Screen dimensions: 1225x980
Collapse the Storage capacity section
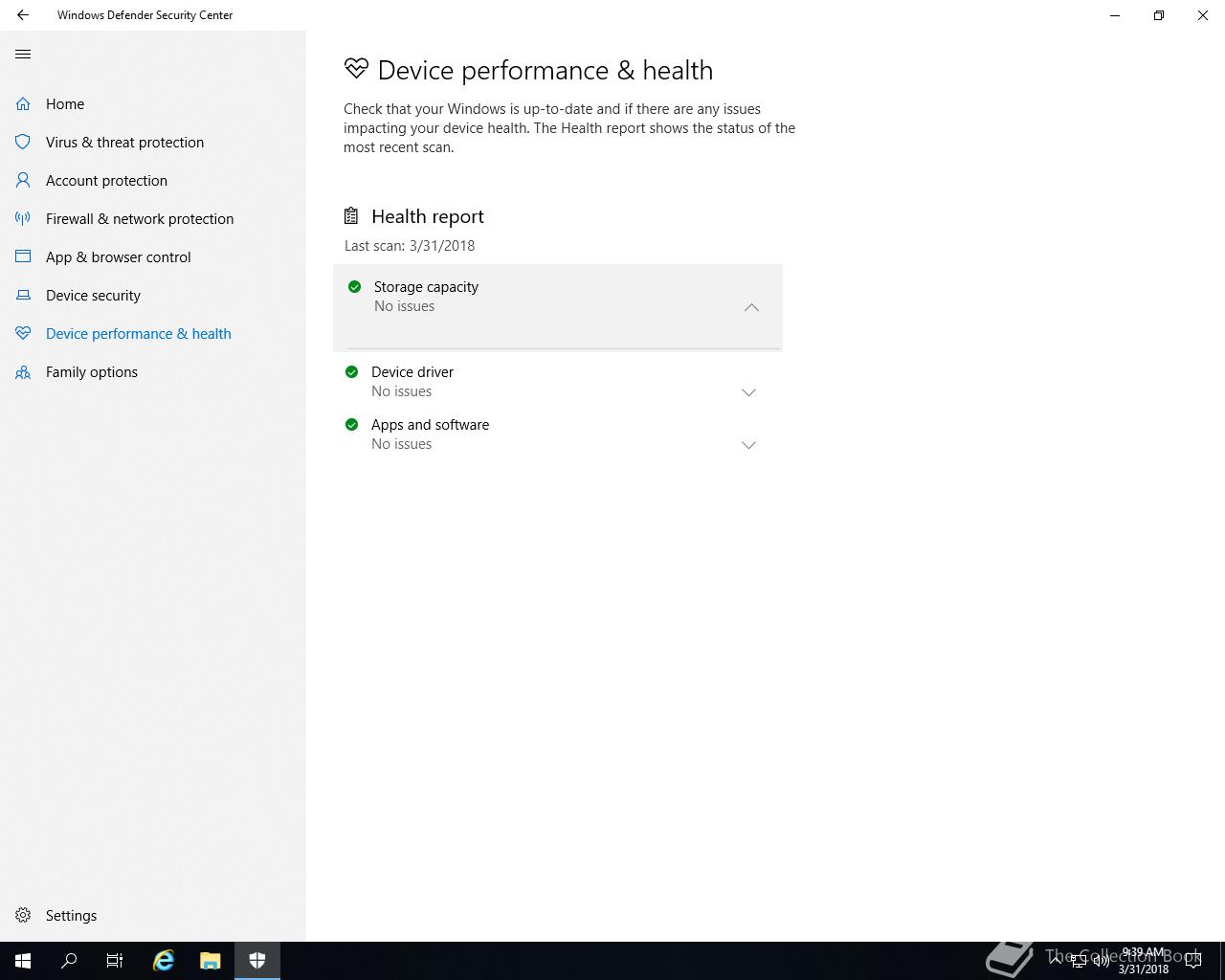(751, 307)
